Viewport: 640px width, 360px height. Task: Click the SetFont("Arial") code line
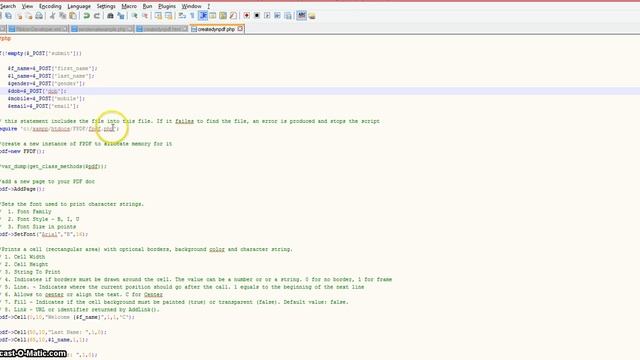coord(44,234)
